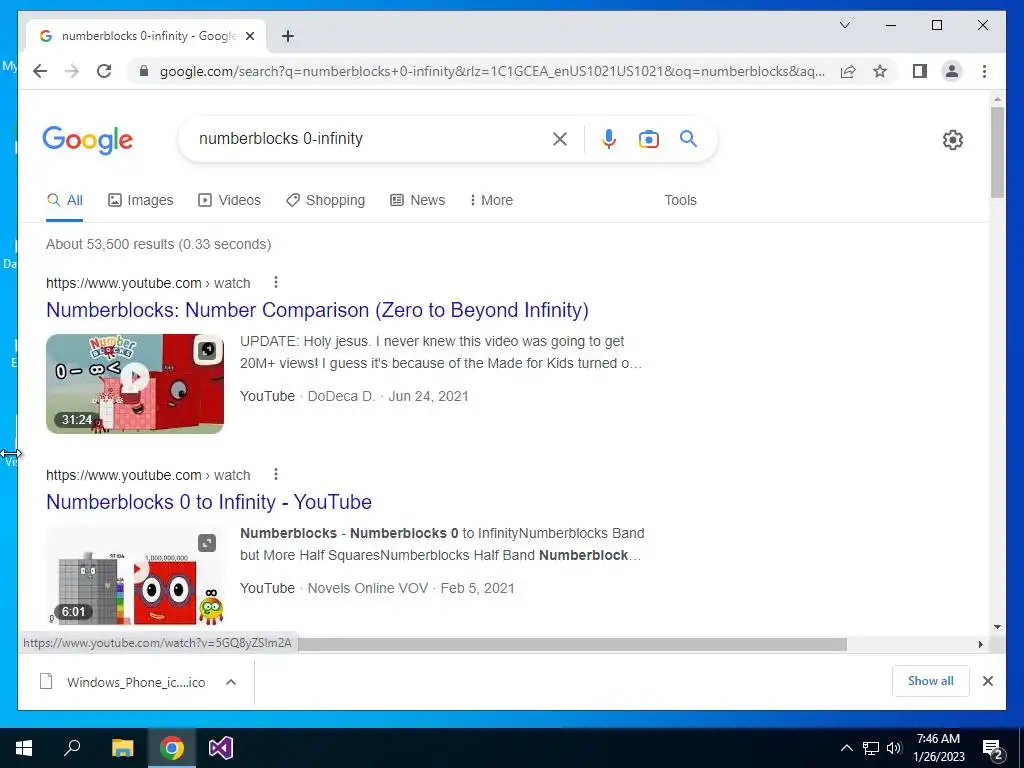1024x768 pixels.
Task: Close the downloads bar
Action: [987, 681]
